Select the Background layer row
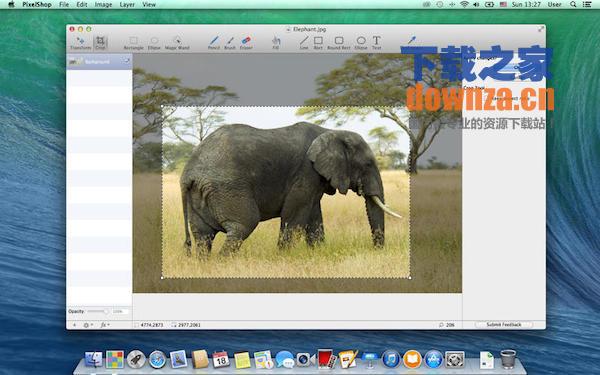The width and height of the screenshot is (600, 375). (99, 61)
